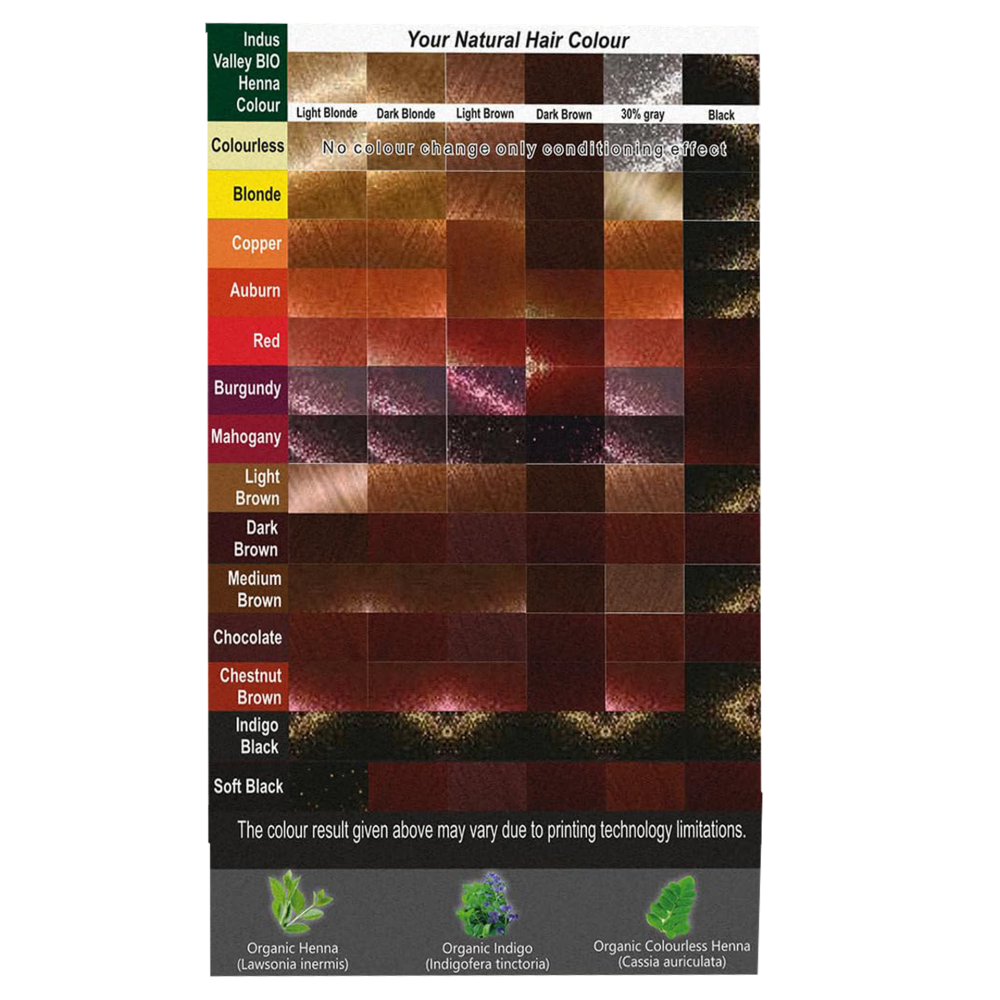Viewport: 1000px width, 1000px height.
Task: Pick the Mahogany henna colour label
Action: point(247,438)
